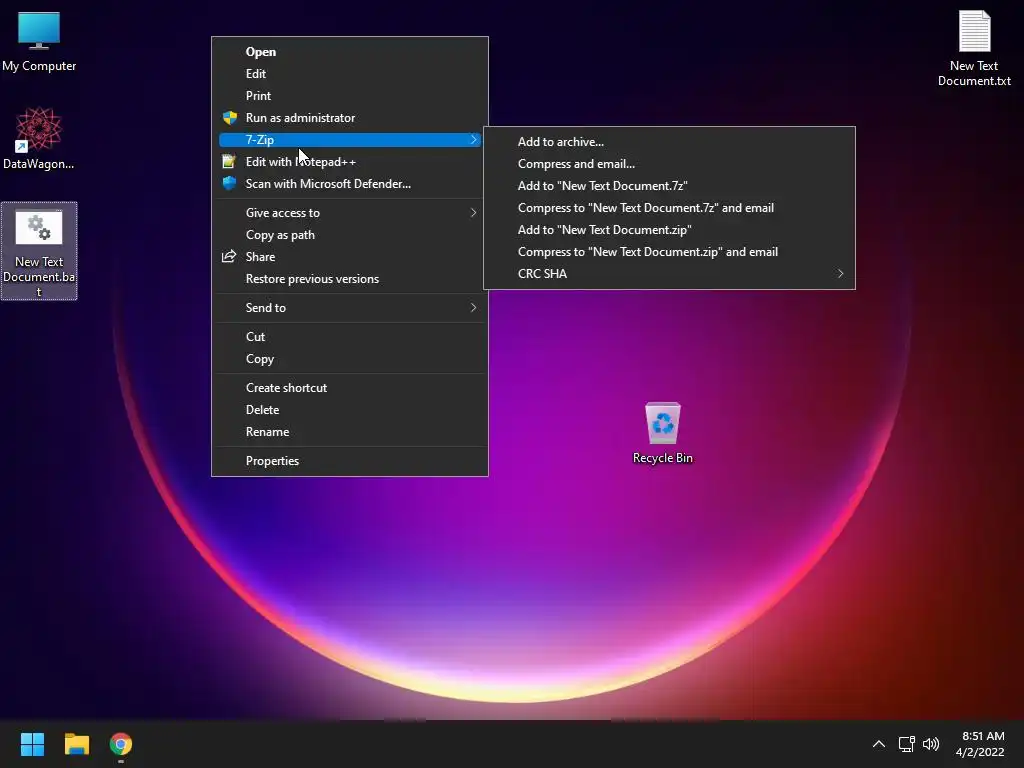Choose Share in the context menu
This screenshot has width=1024, height=768.
(x=349, y=257)
